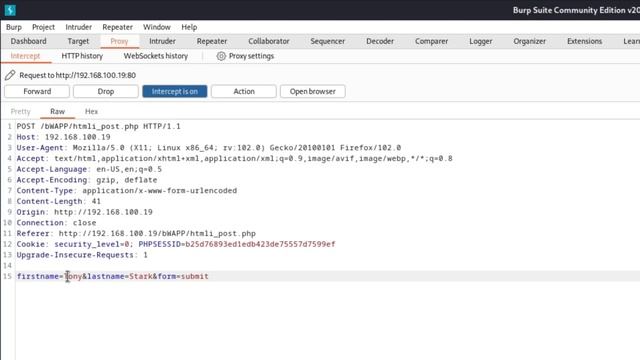Switch to the Target tab
640x360 pixels.
click(78, 41)
